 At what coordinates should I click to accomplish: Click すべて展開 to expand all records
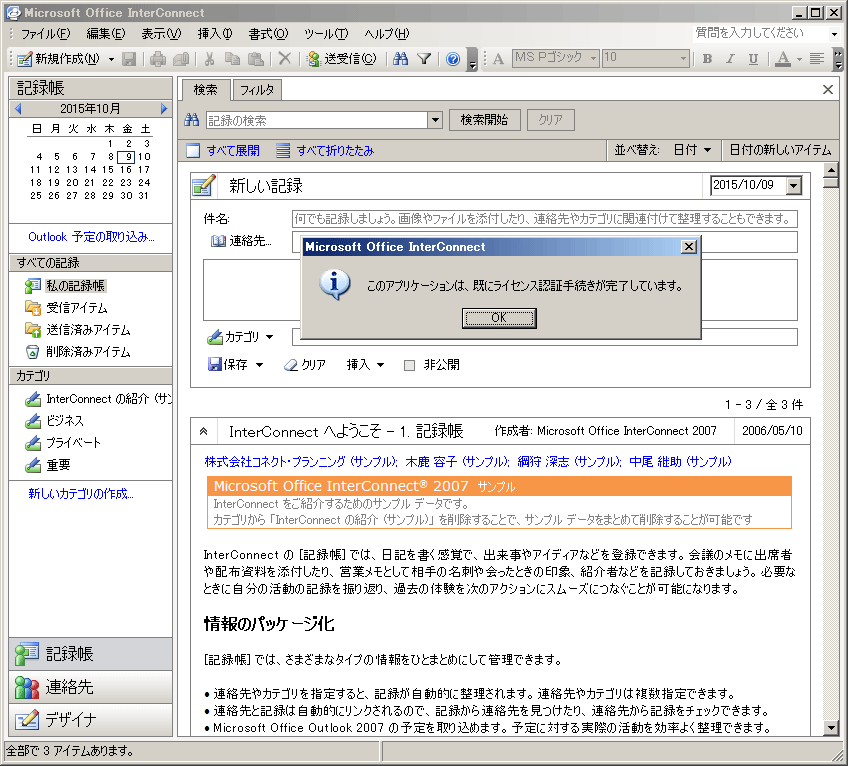(223, 150)
